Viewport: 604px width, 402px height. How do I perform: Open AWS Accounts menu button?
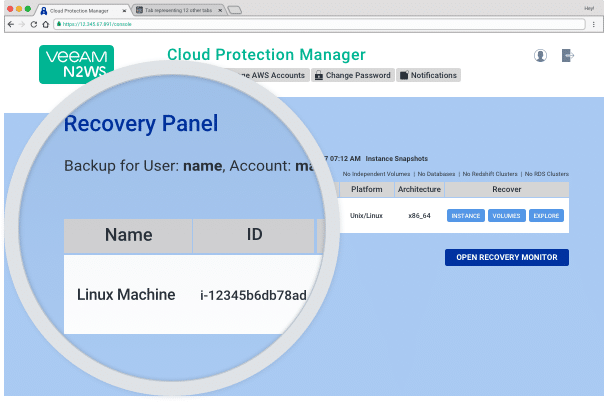tap(272, 75)
